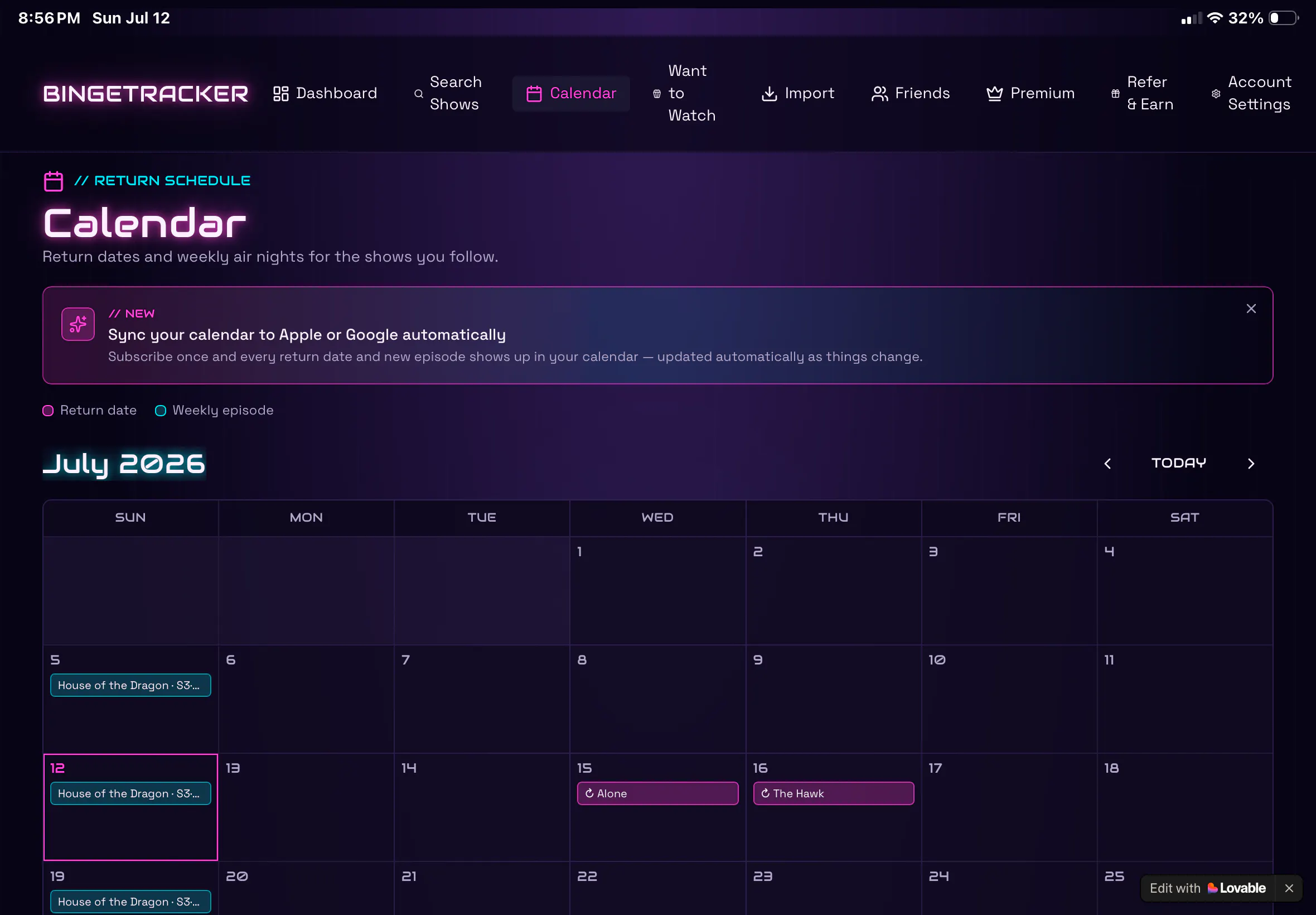
Task: Click the return icon on The Hawk
Action: [766, 793]
